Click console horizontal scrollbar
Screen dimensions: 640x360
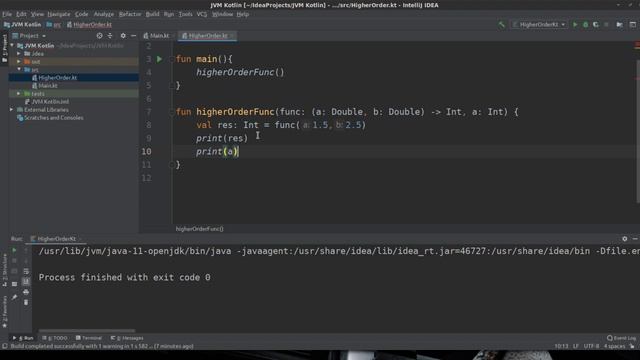[87, 331]
